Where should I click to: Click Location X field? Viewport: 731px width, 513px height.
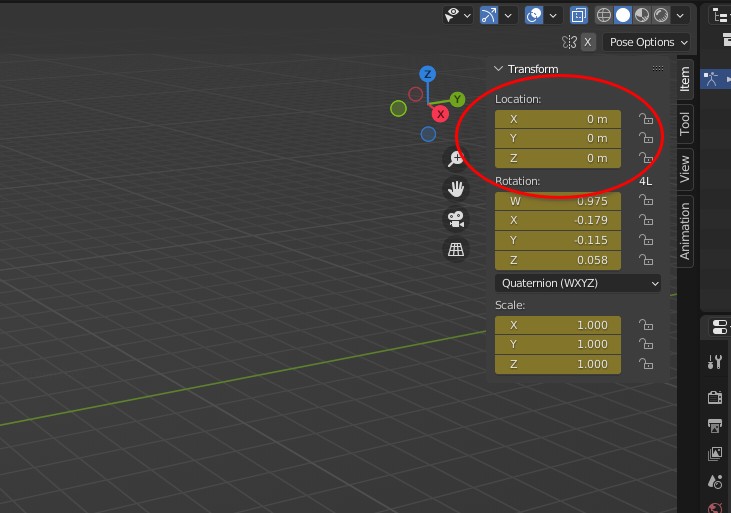point(558,119)
